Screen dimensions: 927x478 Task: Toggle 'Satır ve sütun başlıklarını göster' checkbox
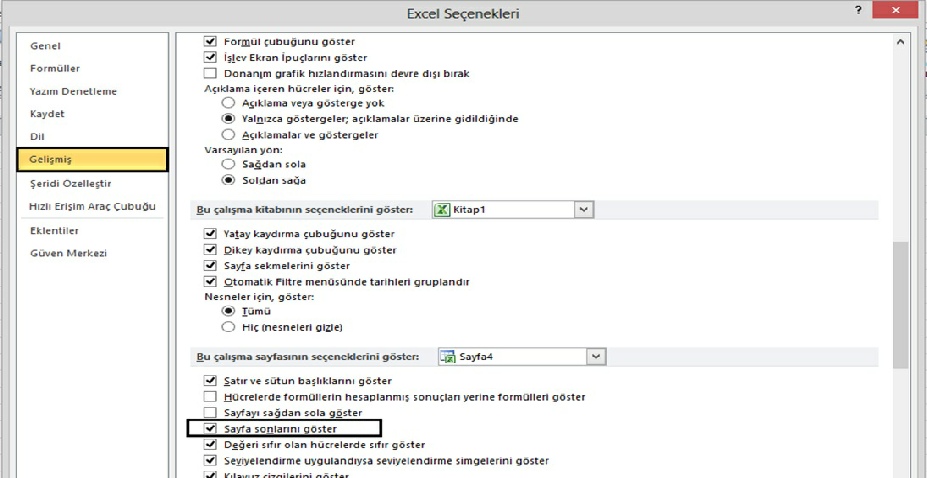pyautogui.click(x=210, y=381)
